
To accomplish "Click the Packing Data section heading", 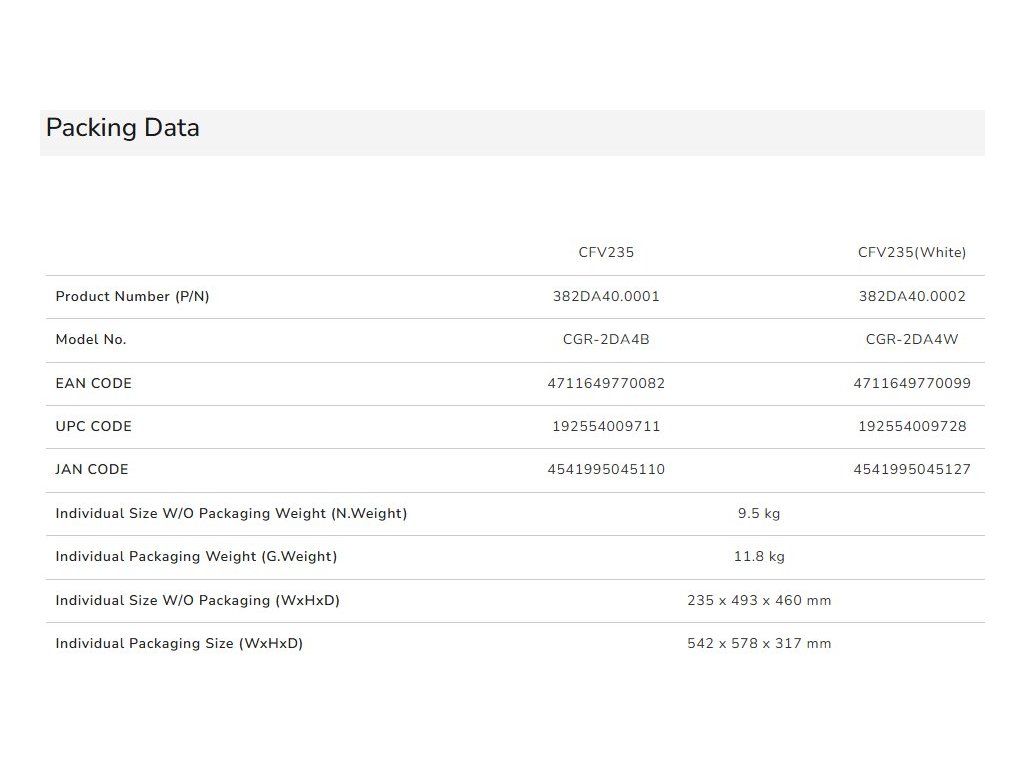I will (123, 128).
